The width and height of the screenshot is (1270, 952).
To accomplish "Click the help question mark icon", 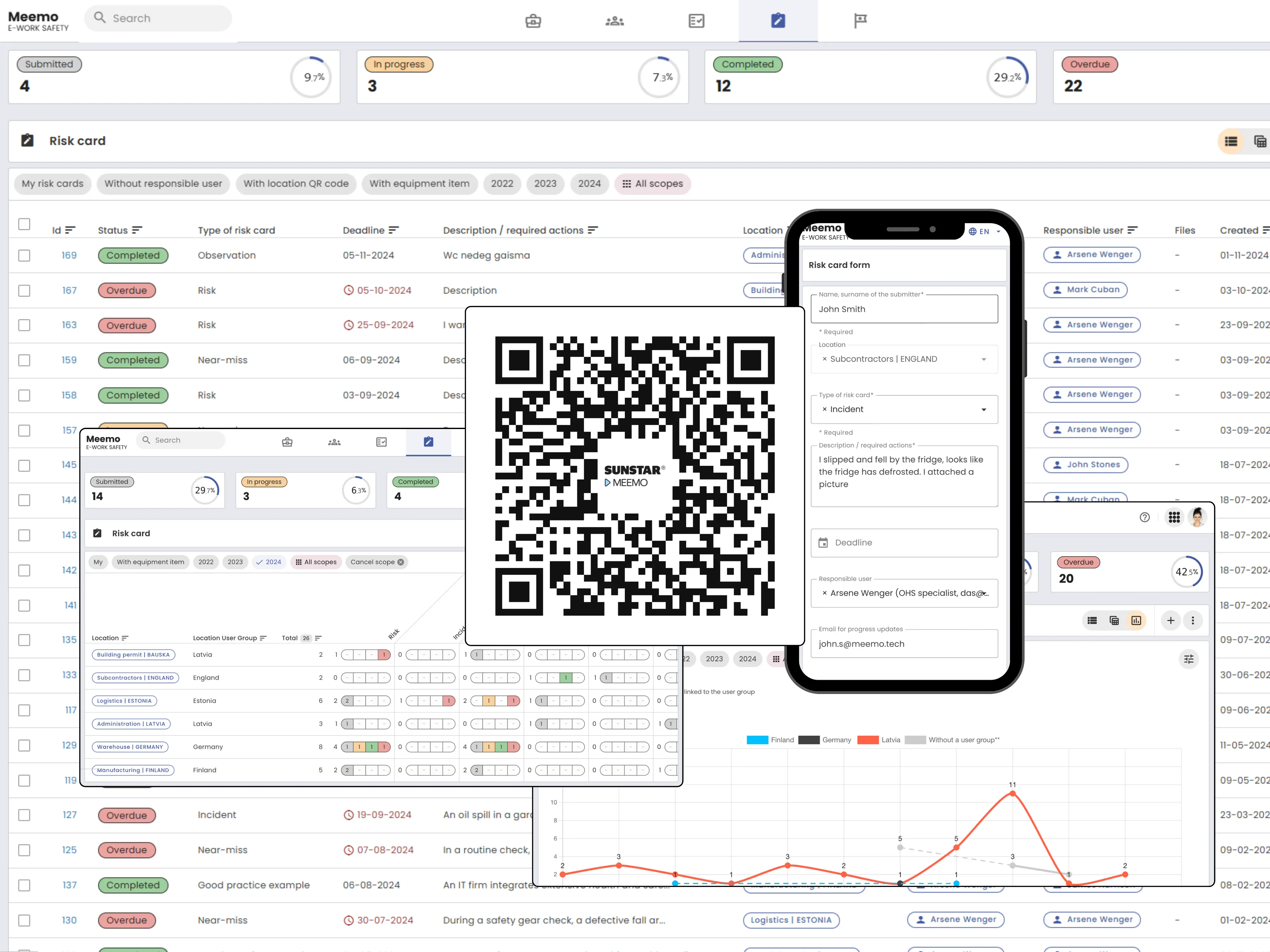I will coord(1144,517).
